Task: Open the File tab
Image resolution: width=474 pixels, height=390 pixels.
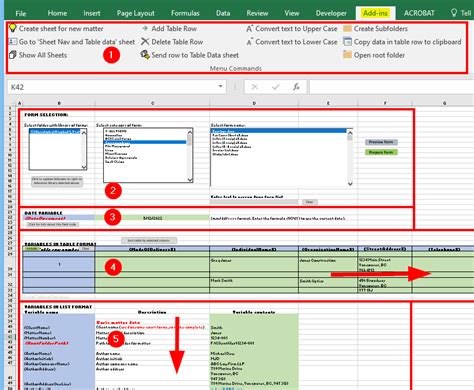Action: tap(21, 13)
